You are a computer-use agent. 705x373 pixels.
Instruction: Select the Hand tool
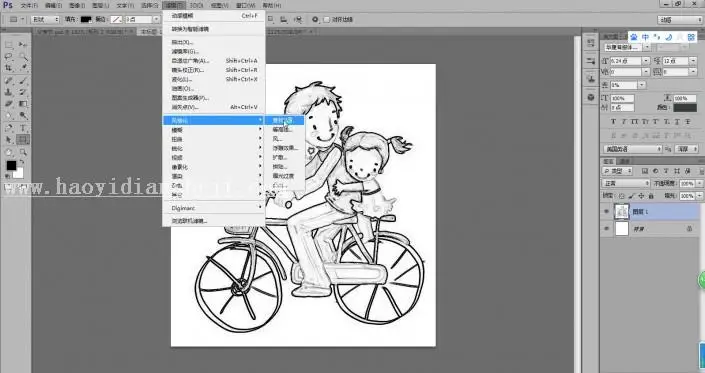click(x=9, y=152)
